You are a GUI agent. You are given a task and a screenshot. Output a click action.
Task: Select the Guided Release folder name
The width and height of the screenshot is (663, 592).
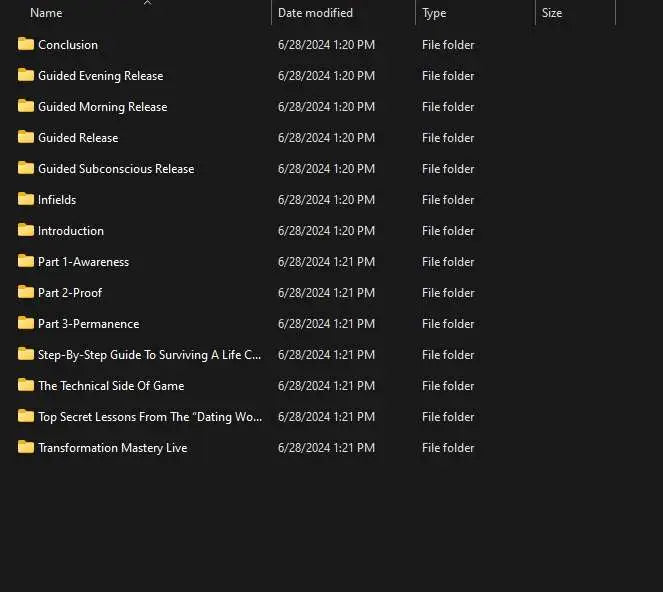coord(78,138)
